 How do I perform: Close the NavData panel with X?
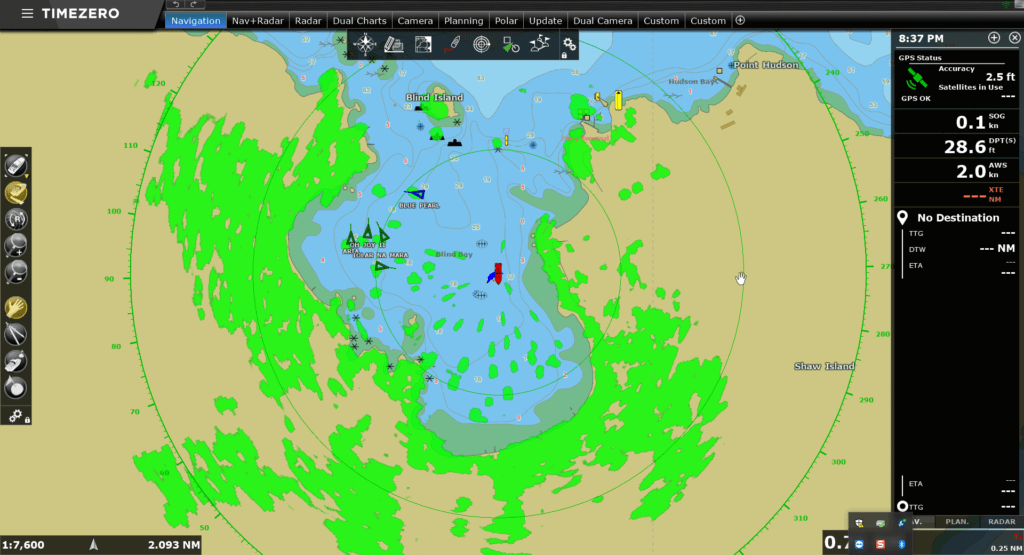pyautogui.click(x=1015, y=38)
